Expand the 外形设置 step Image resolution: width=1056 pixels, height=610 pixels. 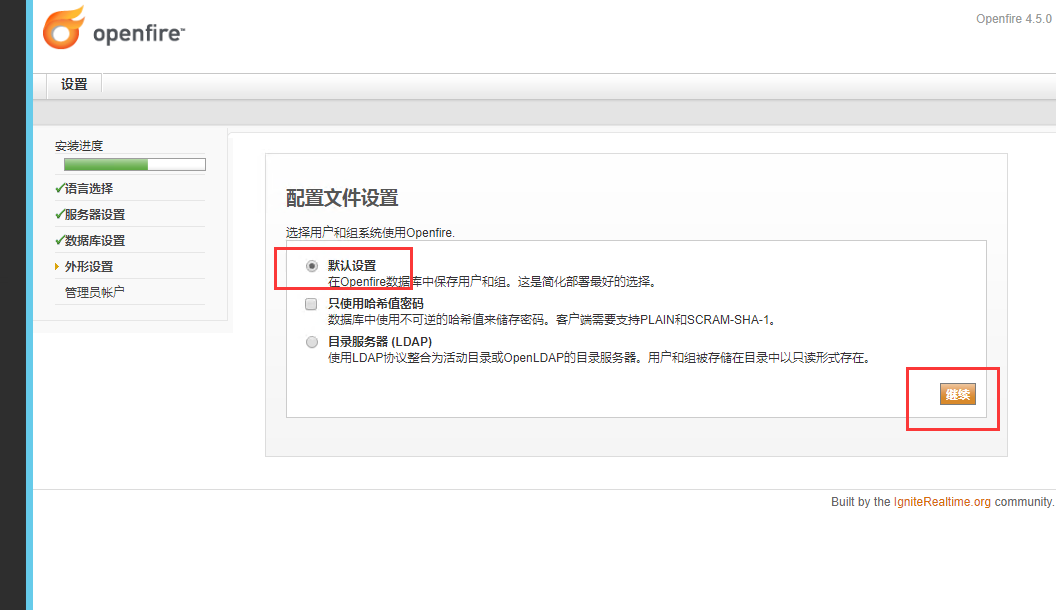pyautogui.click(x=89, y=266)
